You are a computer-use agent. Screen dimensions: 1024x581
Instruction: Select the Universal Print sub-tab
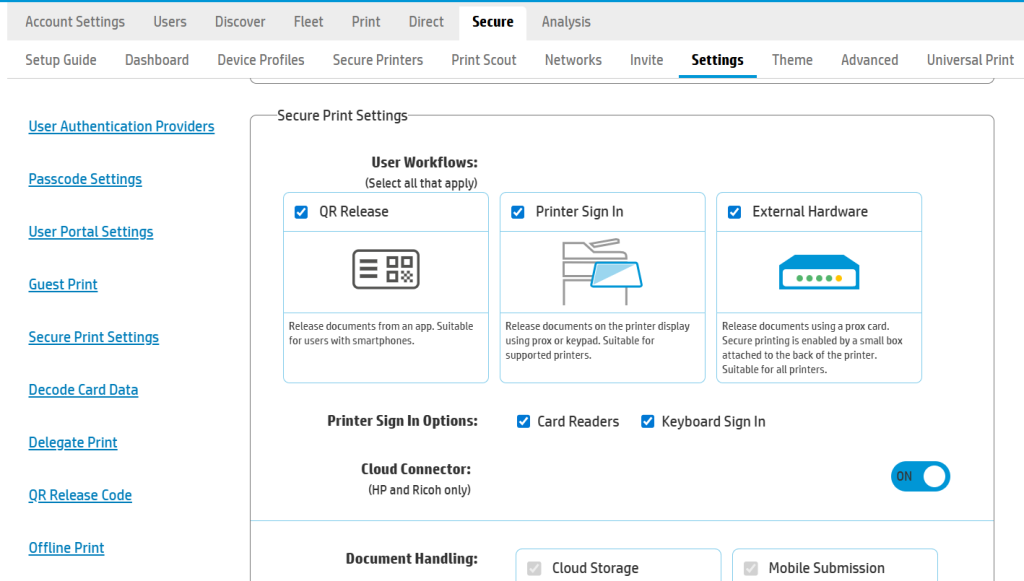pos(970,60)
